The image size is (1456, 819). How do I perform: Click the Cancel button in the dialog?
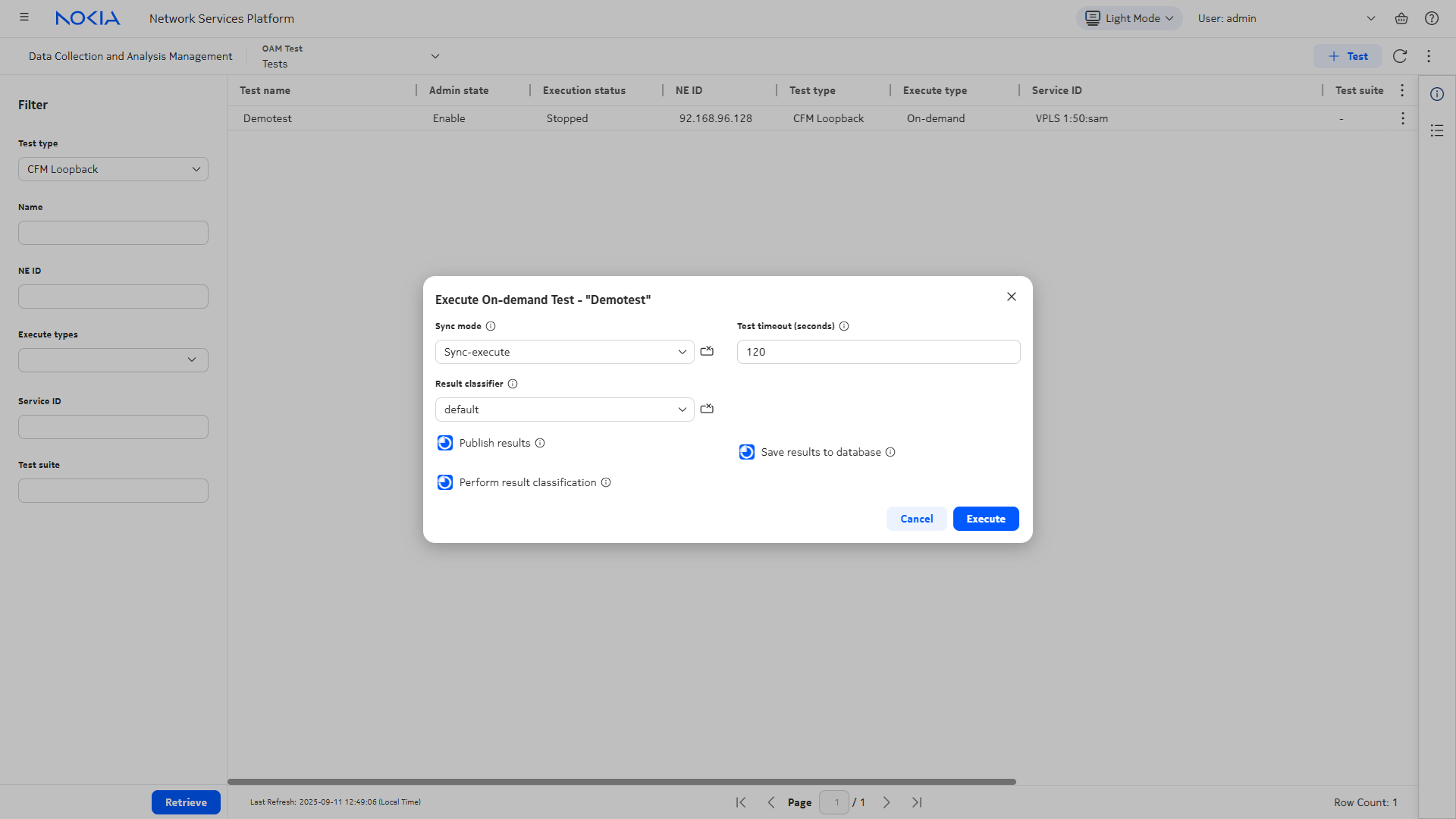[x=916, y=519]
